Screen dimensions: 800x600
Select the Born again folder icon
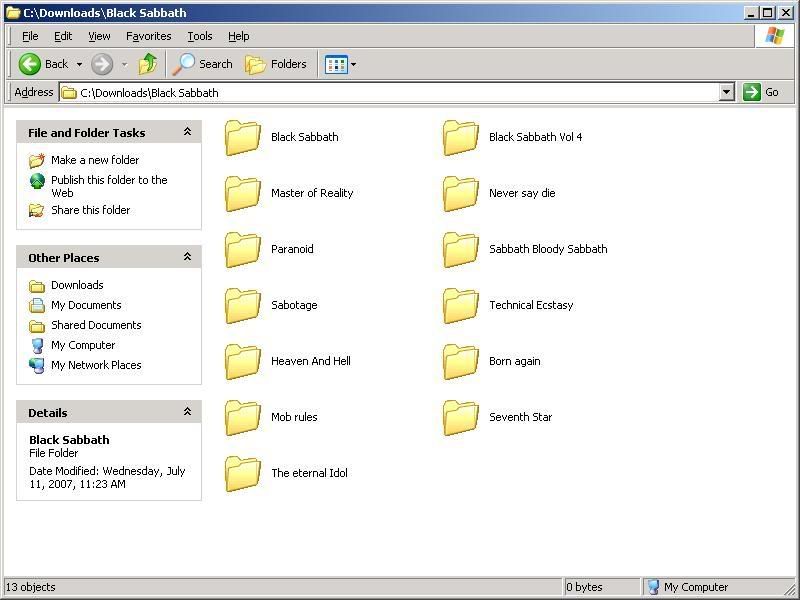point(461,362)
